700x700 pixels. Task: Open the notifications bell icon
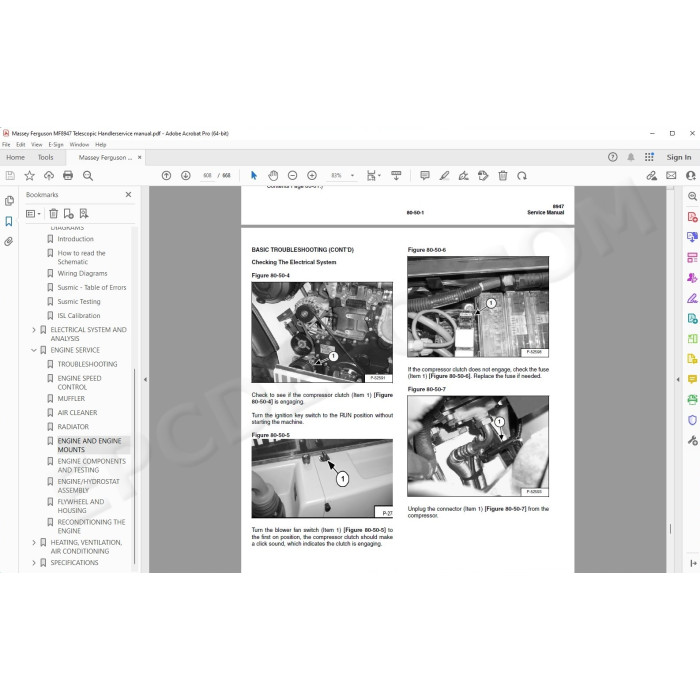click(x=631, y=157)
